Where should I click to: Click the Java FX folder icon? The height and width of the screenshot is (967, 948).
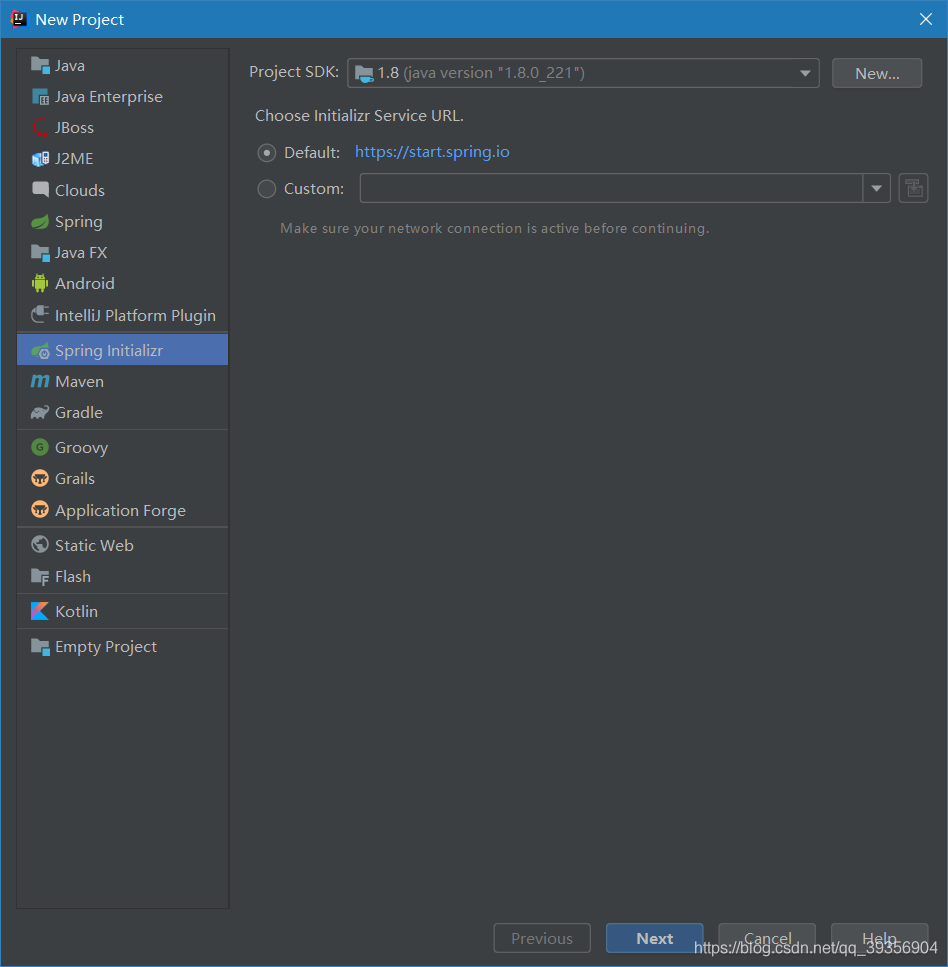pos(40,252)
